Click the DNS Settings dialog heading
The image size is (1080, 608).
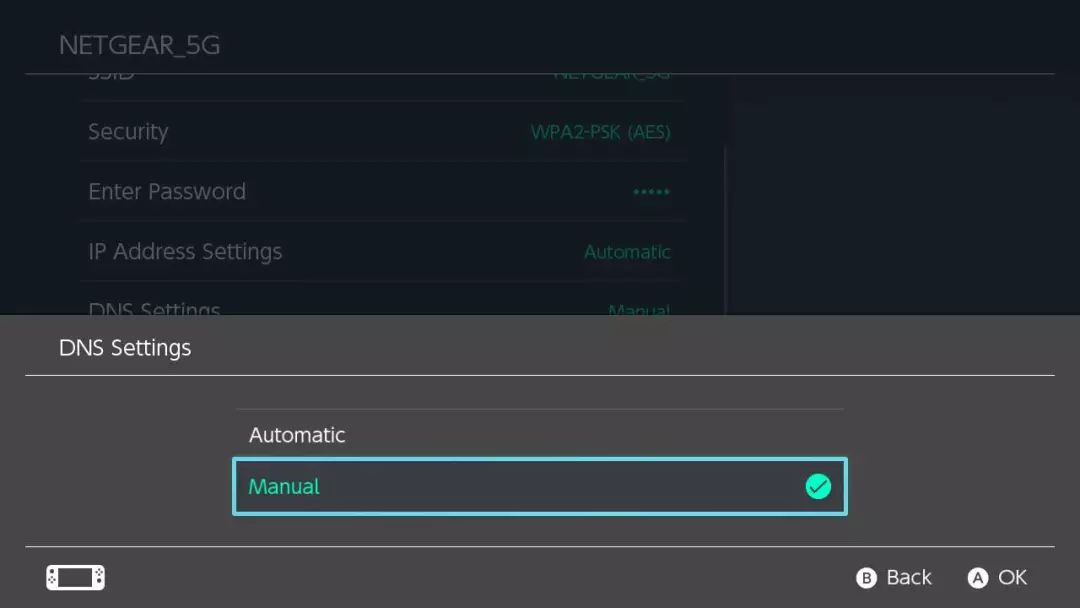point(125,348)
